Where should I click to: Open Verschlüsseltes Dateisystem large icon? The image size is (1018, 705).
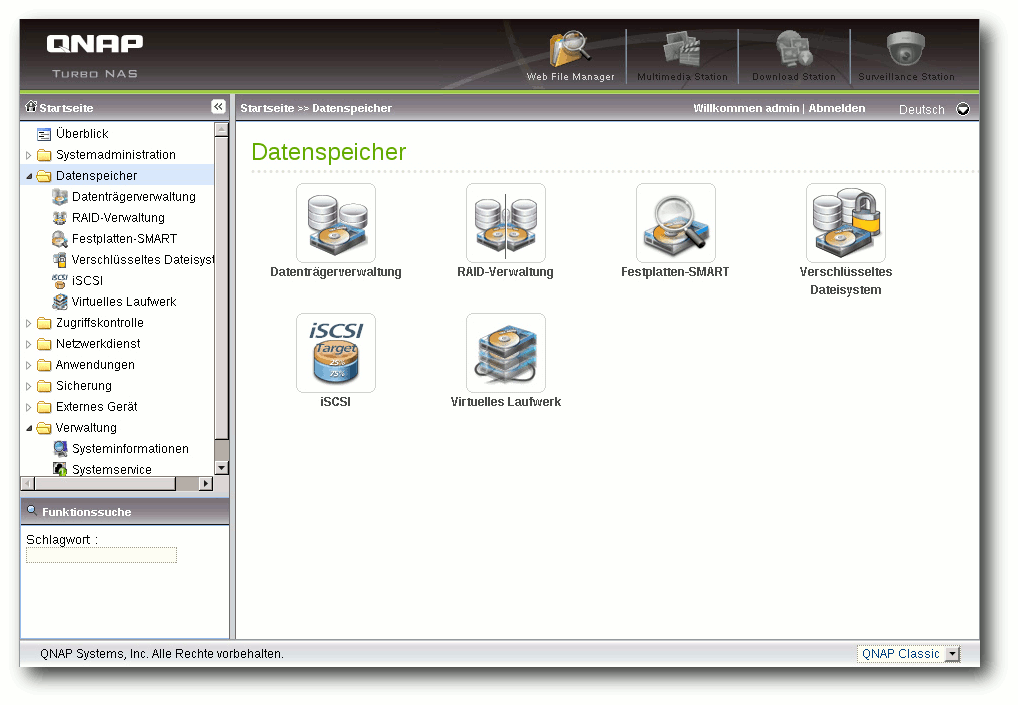[846, 223]
